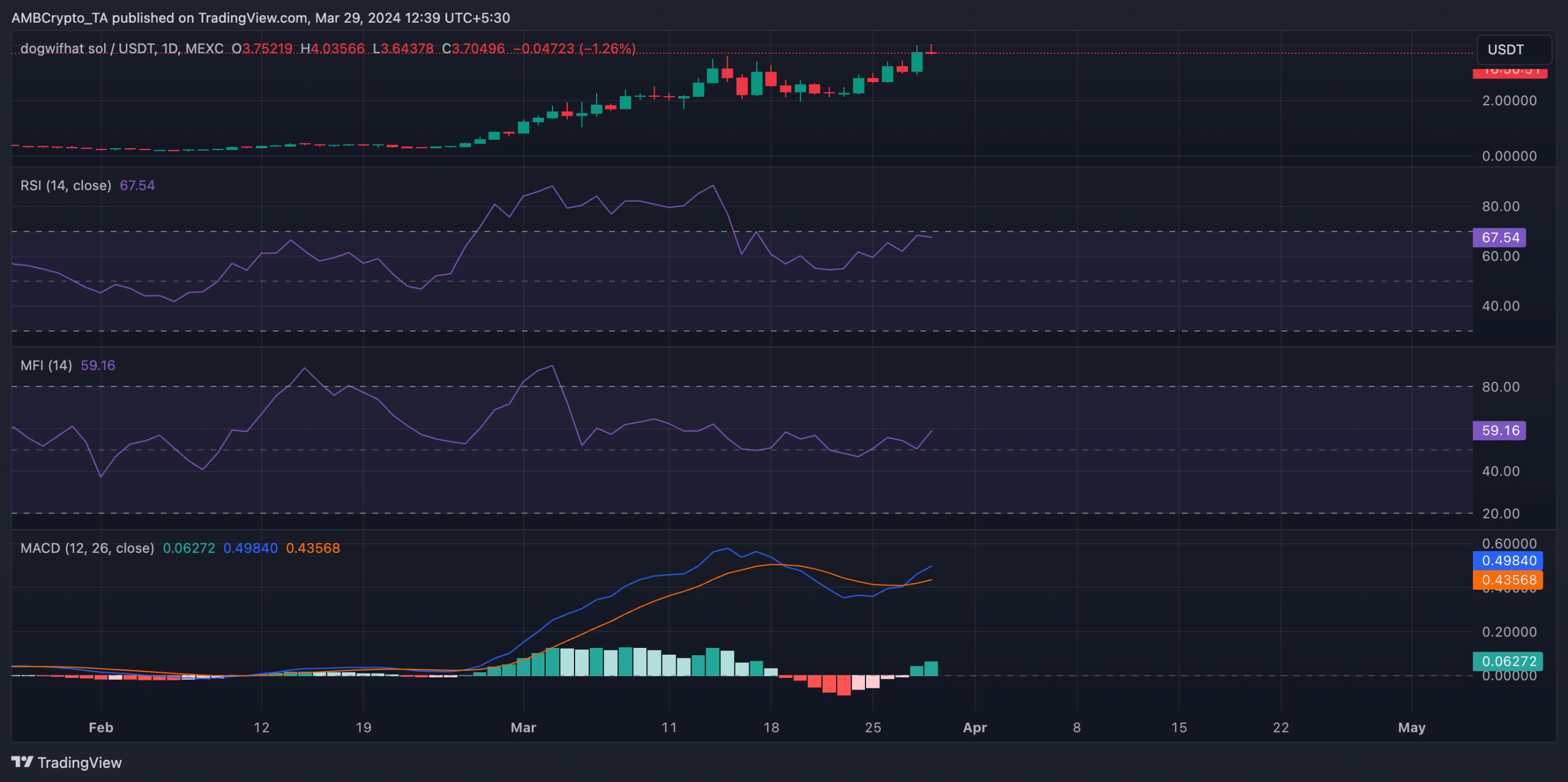
Task: Click the MFI 40.00 axis label
Action: click(1501, 472)
